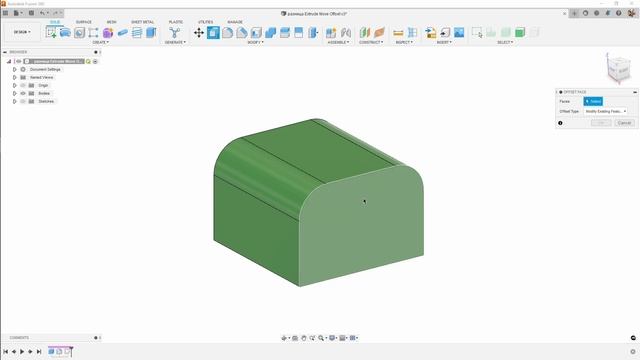Screen dimensions: 640x360
Task: Switch to the Plastic tab
Action: point(176,22)
